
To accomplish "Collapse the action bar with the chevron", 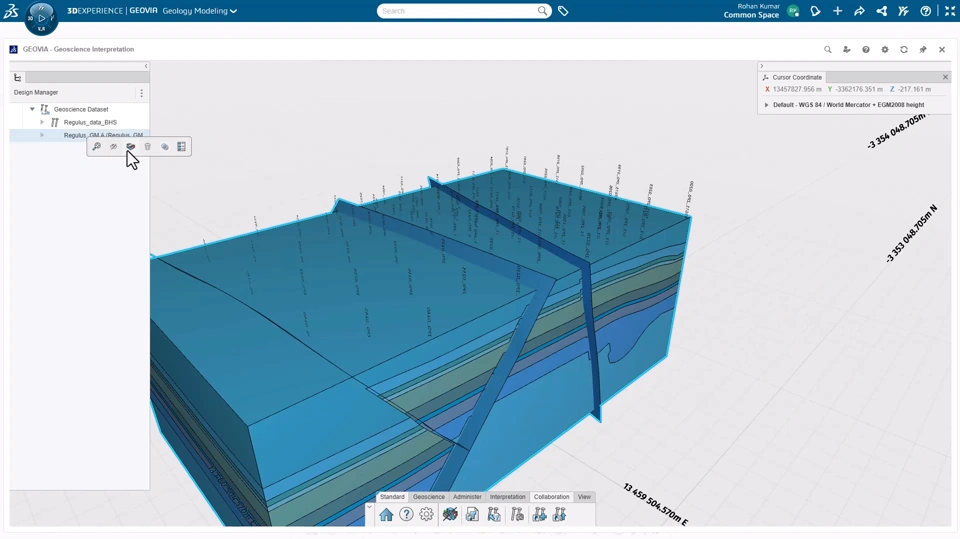I will 369,507.
